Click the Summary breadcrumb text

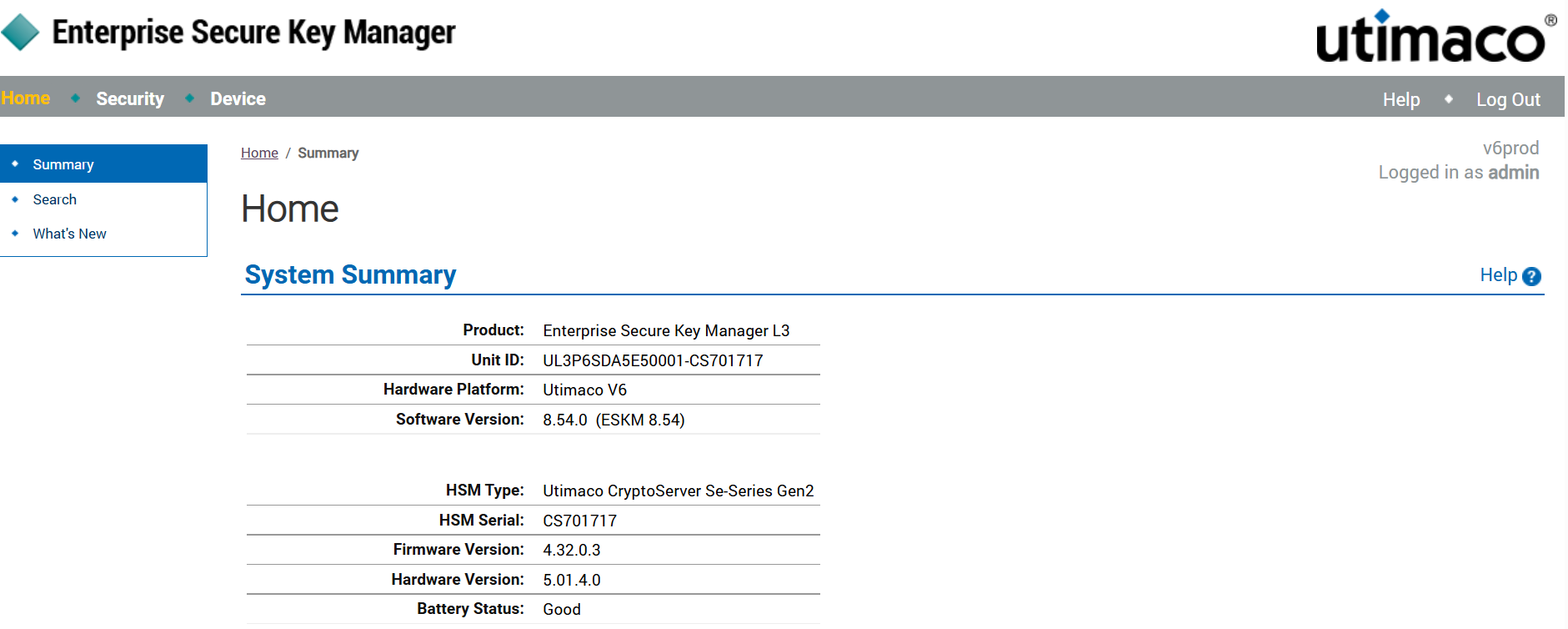[x=328, y=153]
